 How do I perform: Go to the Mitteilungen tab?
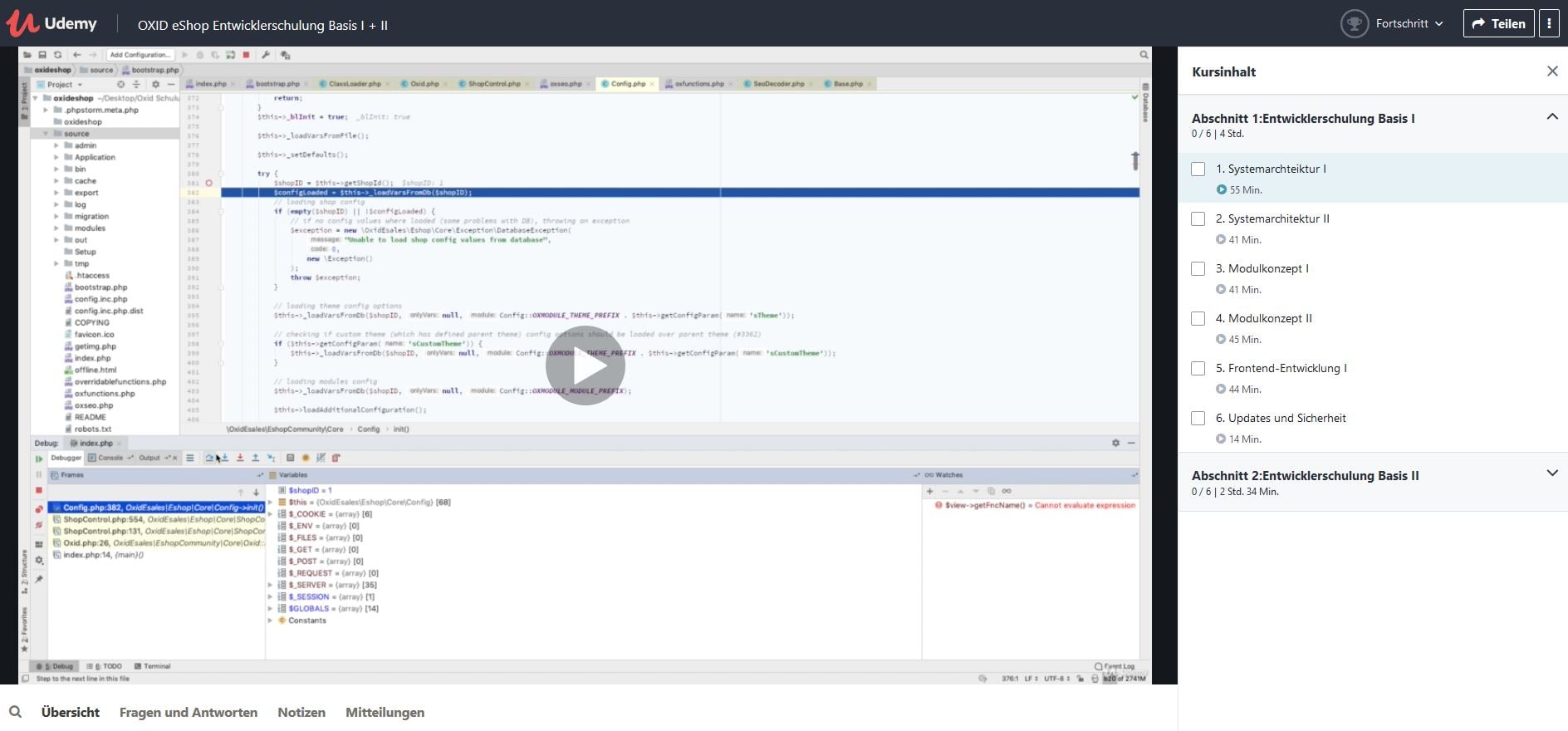pos(385,712)
